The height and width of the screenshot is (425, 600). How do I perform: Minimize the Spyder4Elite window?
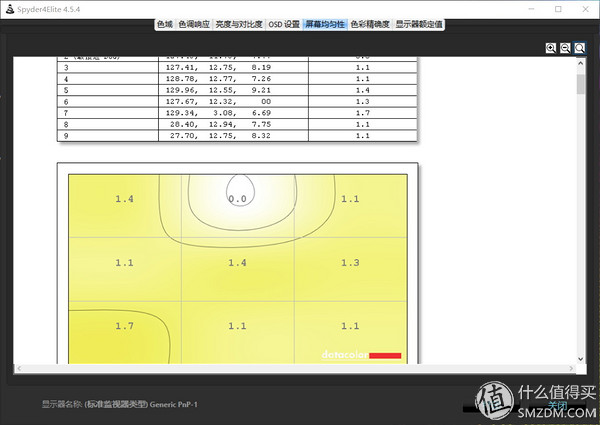pyautogui.click(x=532, y=9)
